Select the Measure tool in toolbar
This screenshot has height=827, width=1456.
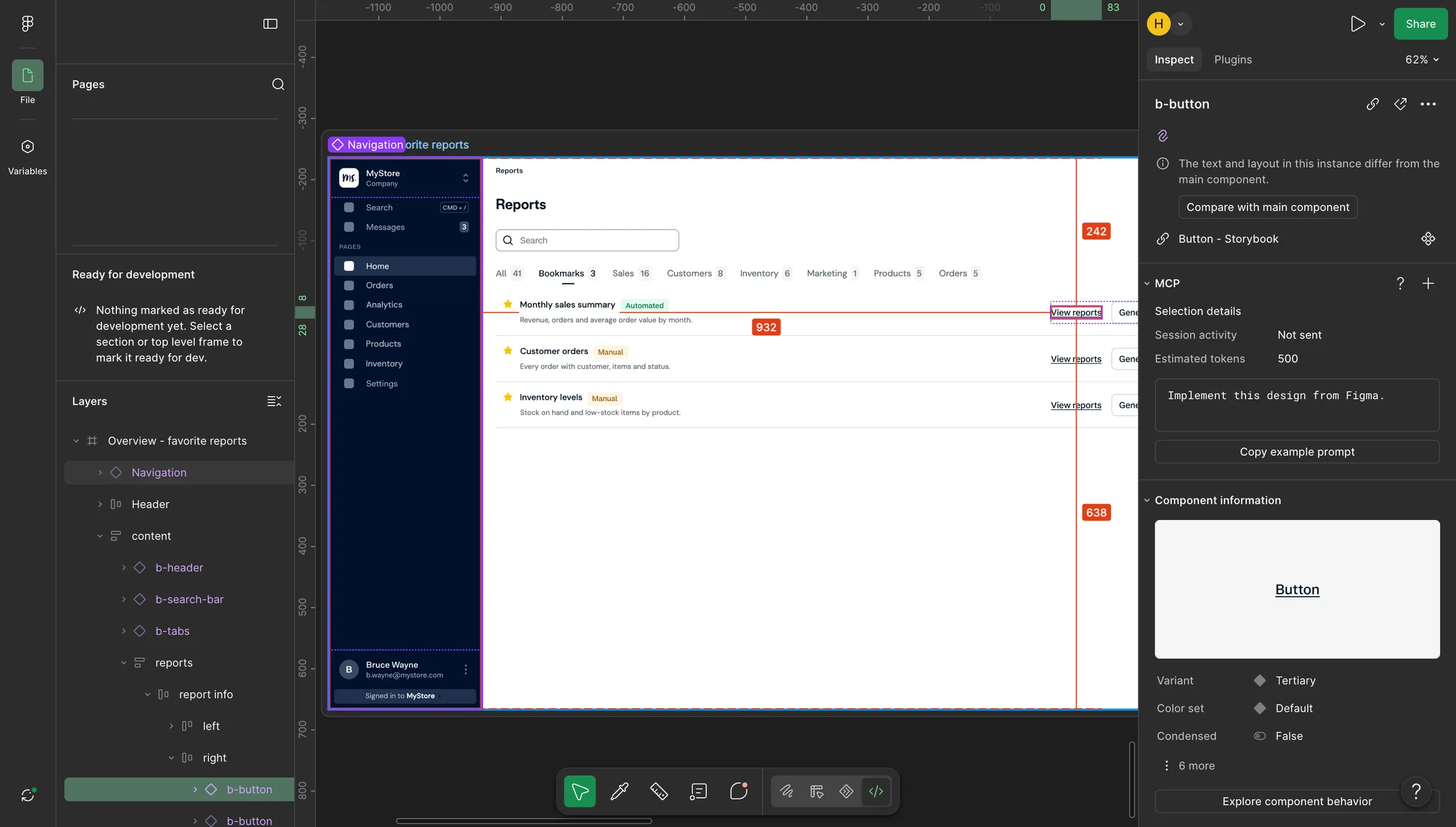659,791
